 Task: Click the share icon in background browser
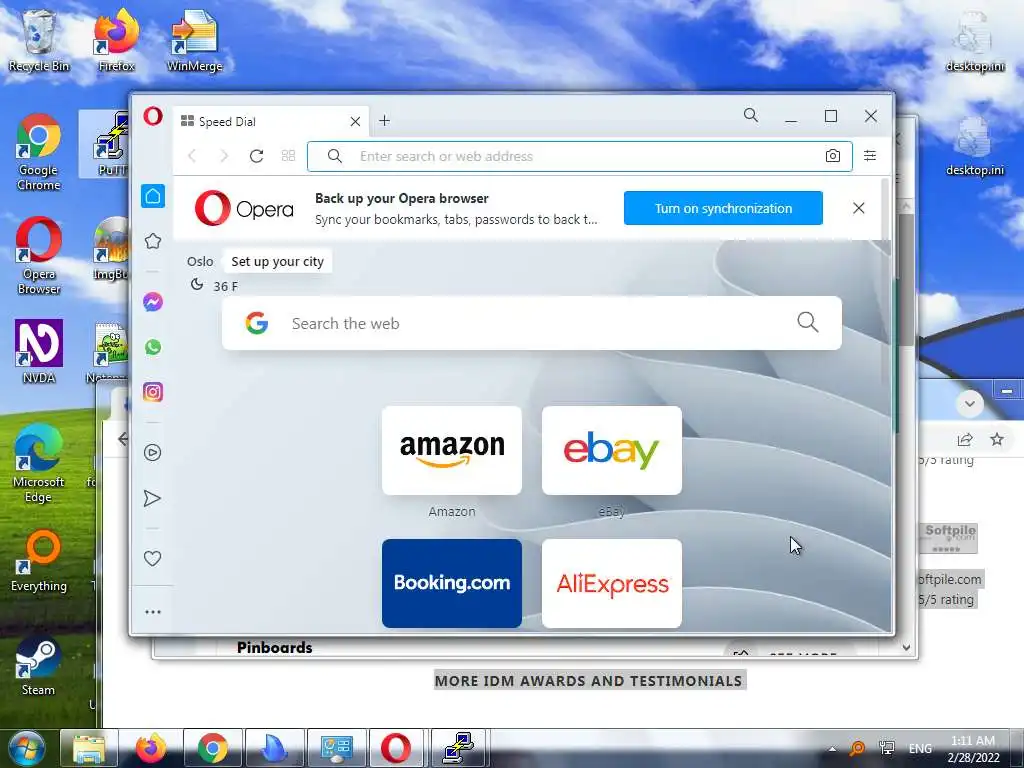pos(965,440)
